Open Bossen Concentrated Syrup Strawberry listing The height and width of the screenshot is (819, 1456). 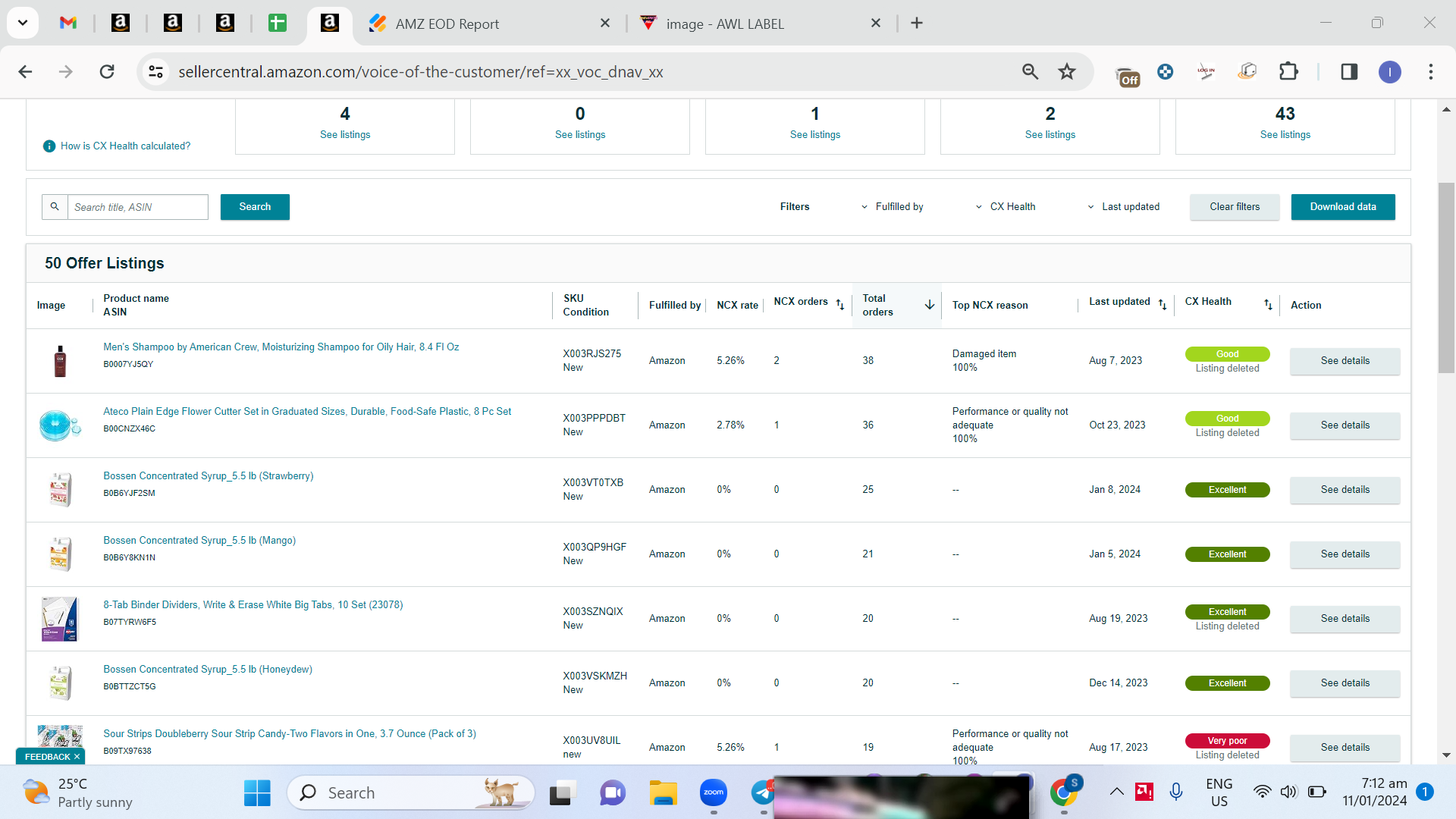[209, 476]
